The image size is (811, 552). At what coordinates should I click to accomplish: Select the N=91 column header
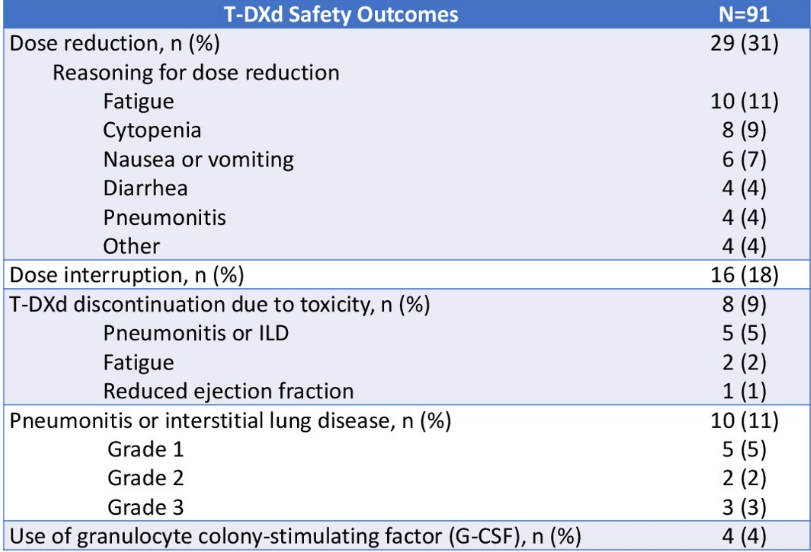pyautogui.click(x=743, y=15)
